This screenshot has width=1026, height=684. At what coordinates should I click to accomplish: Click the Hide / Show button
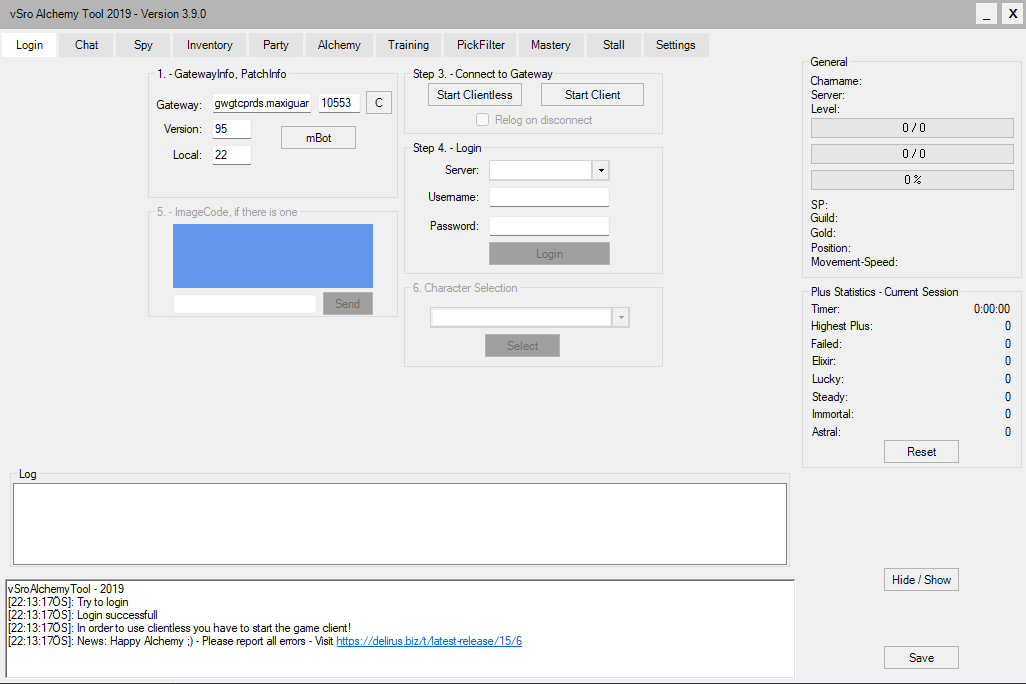pyautogui.click(x=921, y=580)
